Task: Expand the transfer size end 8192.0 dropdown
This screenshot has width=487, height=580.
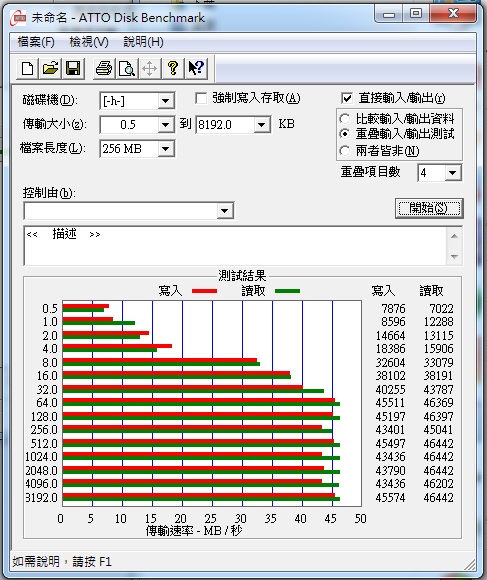Action: pyautogui.click(x=261, y=125)
